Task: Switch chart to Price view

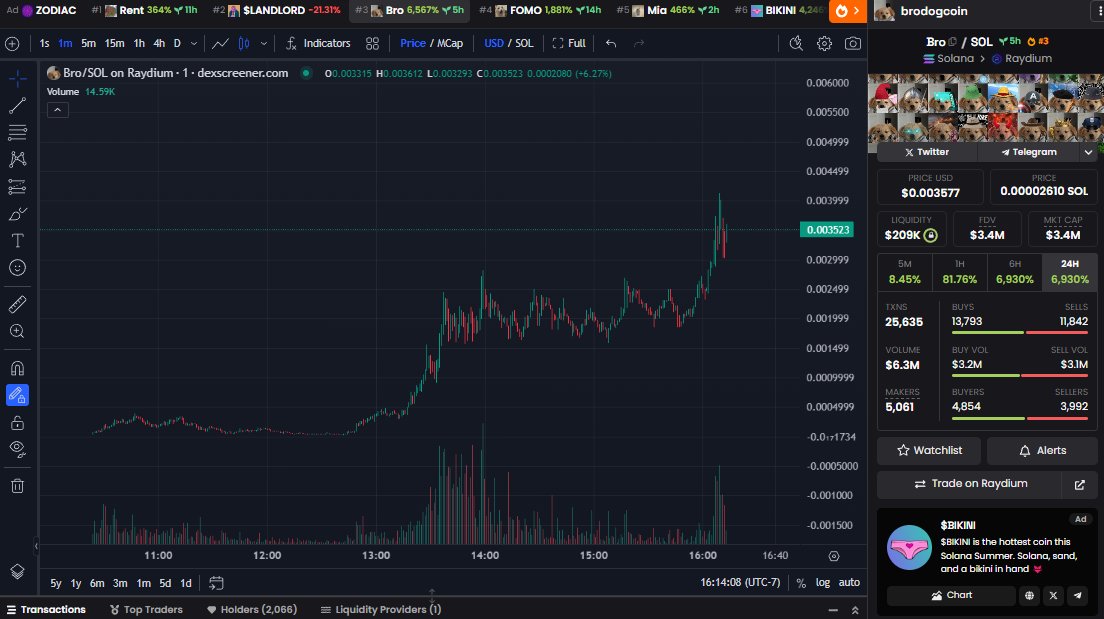Action: (413, 44)
